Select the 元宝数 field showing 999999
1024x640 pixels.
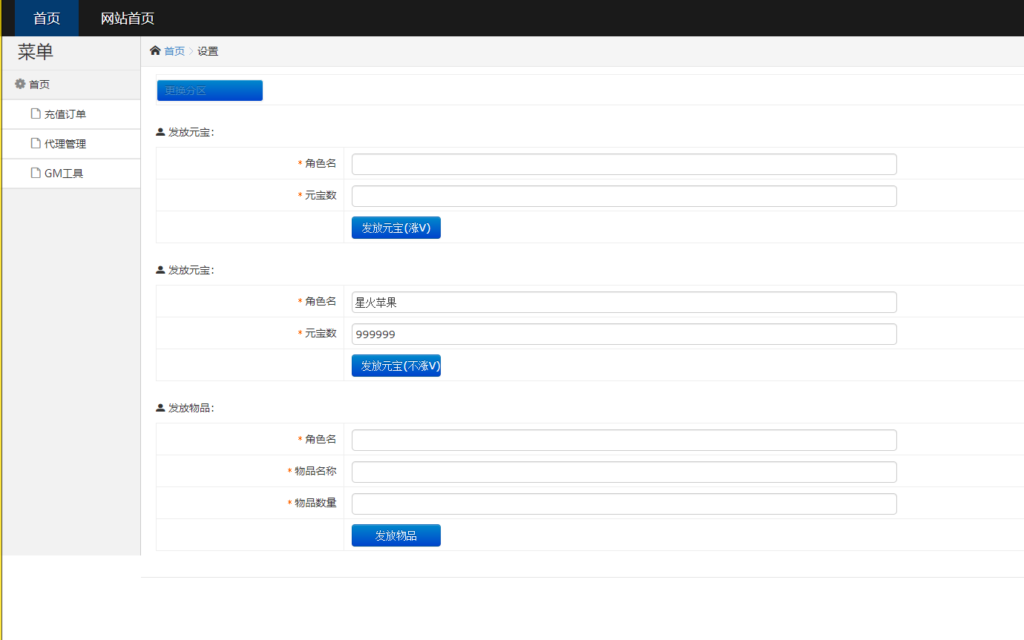[624, 334]
